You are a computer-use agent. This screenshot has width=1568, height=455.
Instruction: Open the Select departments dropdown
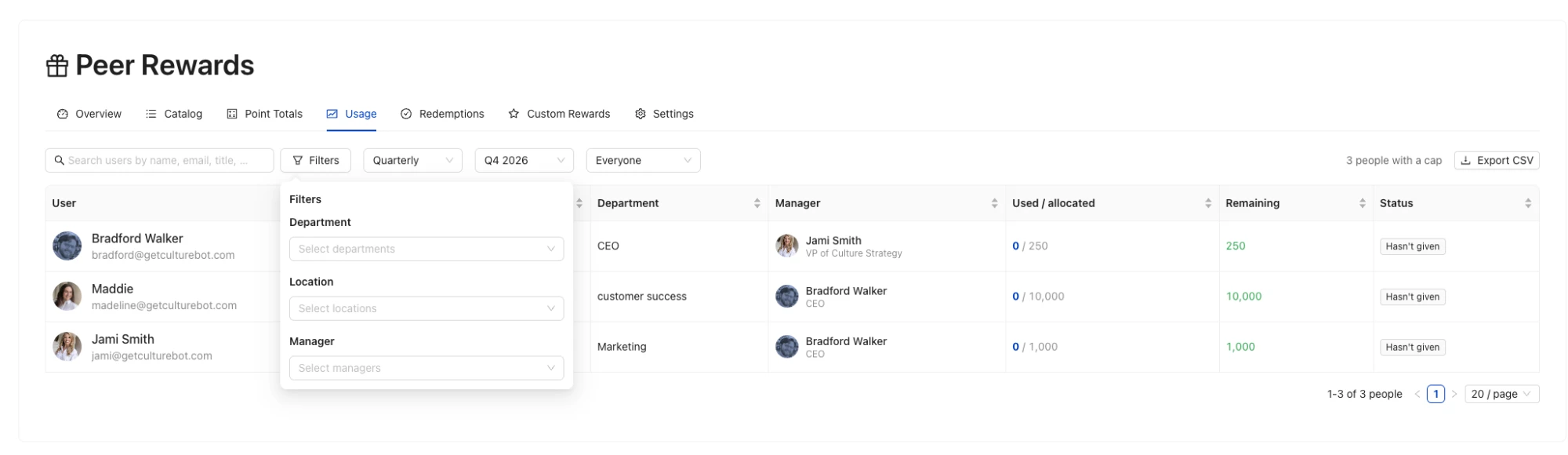pos(426,249)
